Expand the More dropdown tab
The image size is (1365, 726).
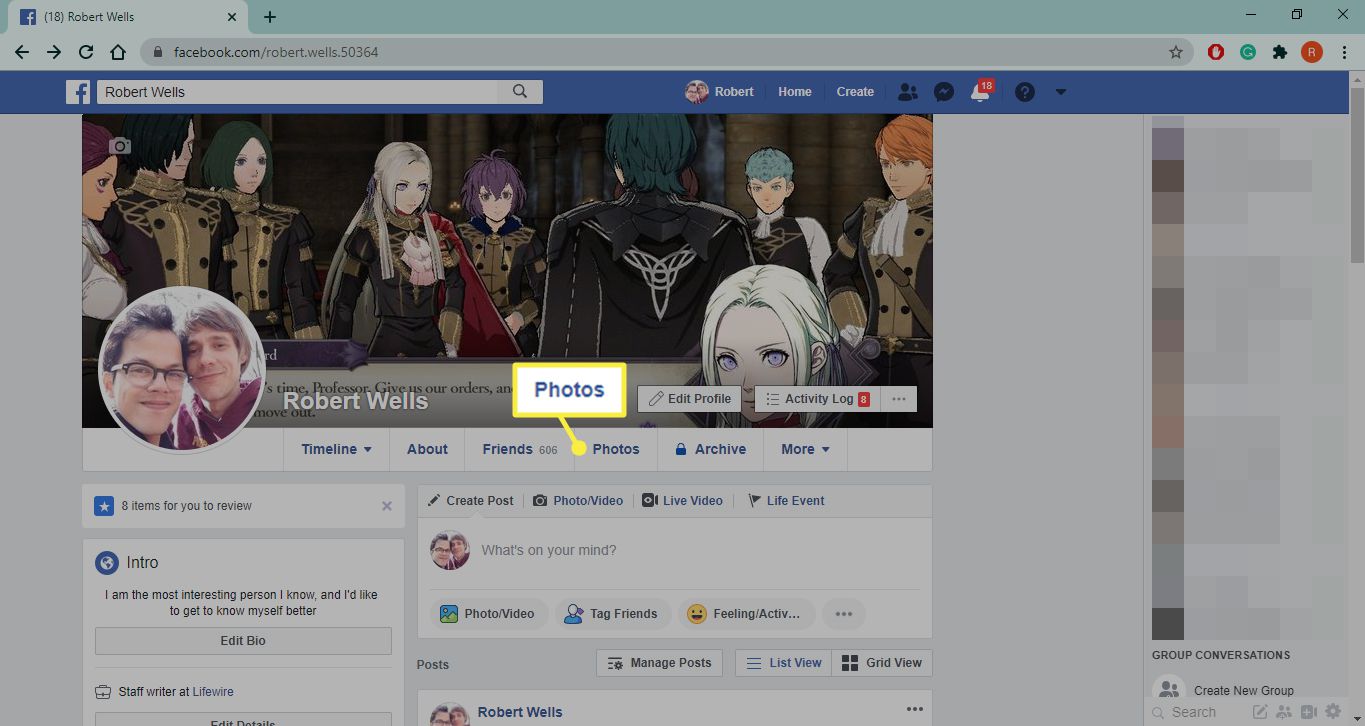pos(806,449)
